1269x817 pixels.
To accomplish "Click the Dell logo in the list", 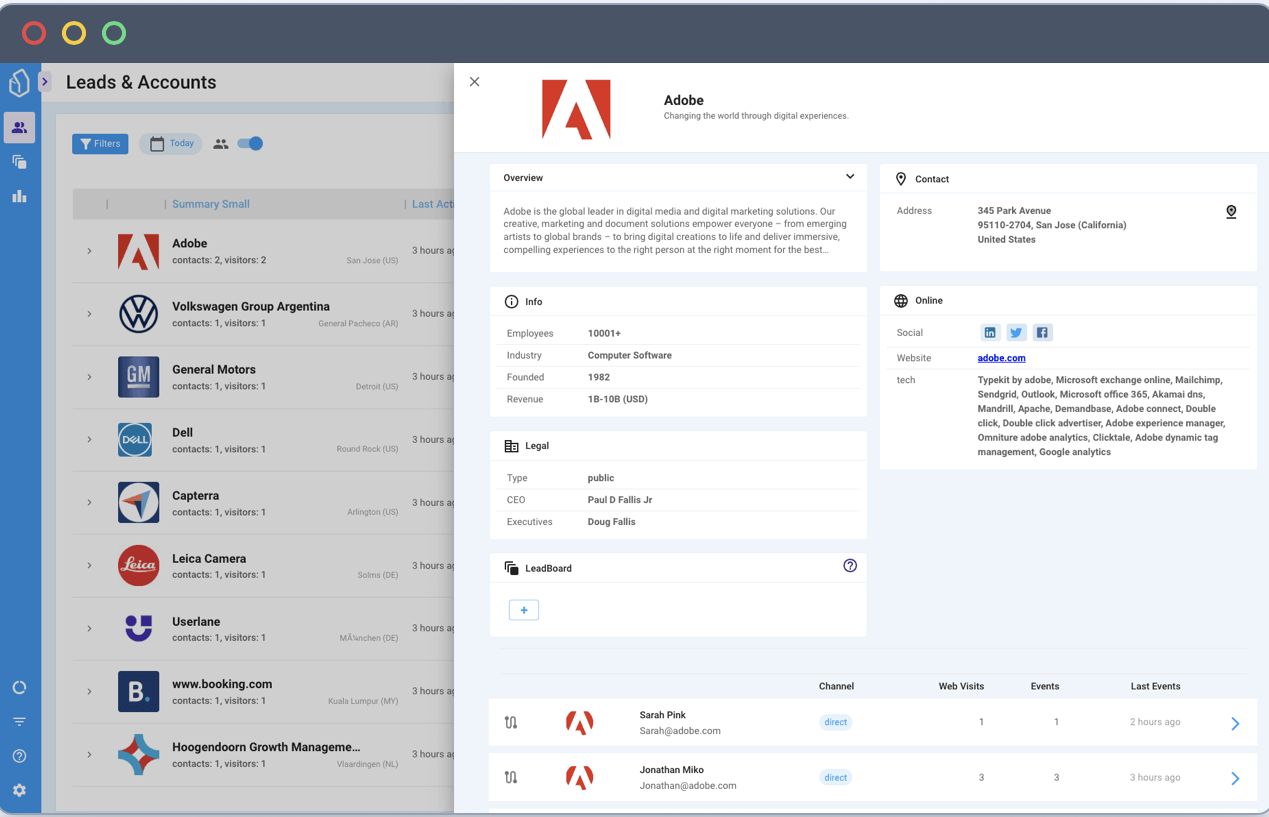I will point(135,440).
